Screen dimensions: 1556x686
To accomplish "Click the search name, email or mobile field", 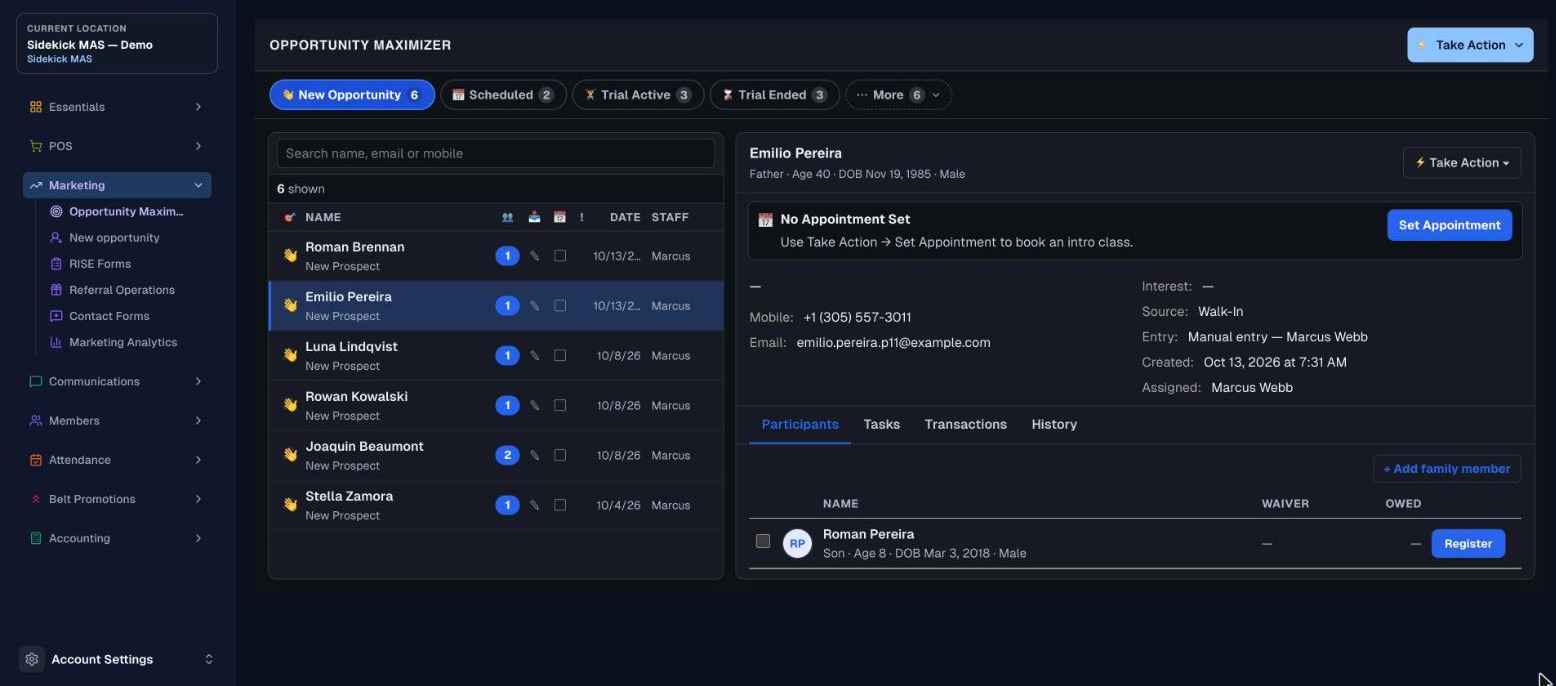I will pos(495,153).
